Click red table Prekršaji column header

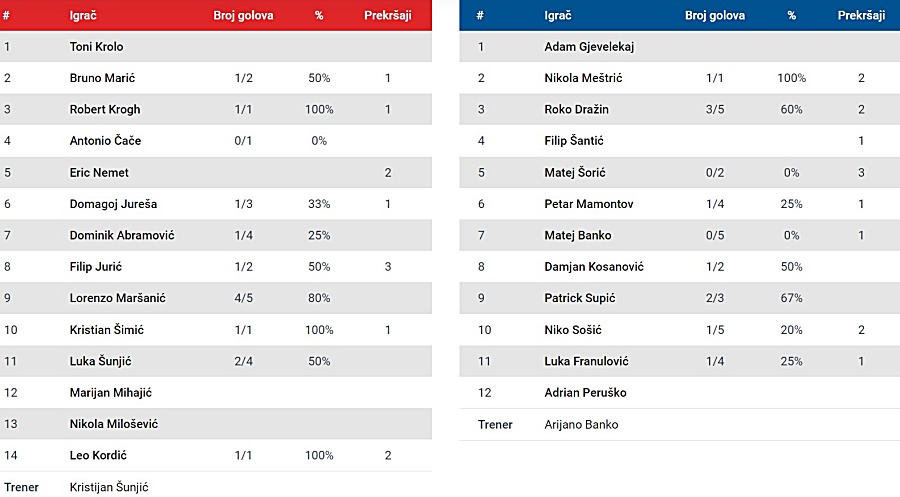pyautogui.click(x=388, y=15)
